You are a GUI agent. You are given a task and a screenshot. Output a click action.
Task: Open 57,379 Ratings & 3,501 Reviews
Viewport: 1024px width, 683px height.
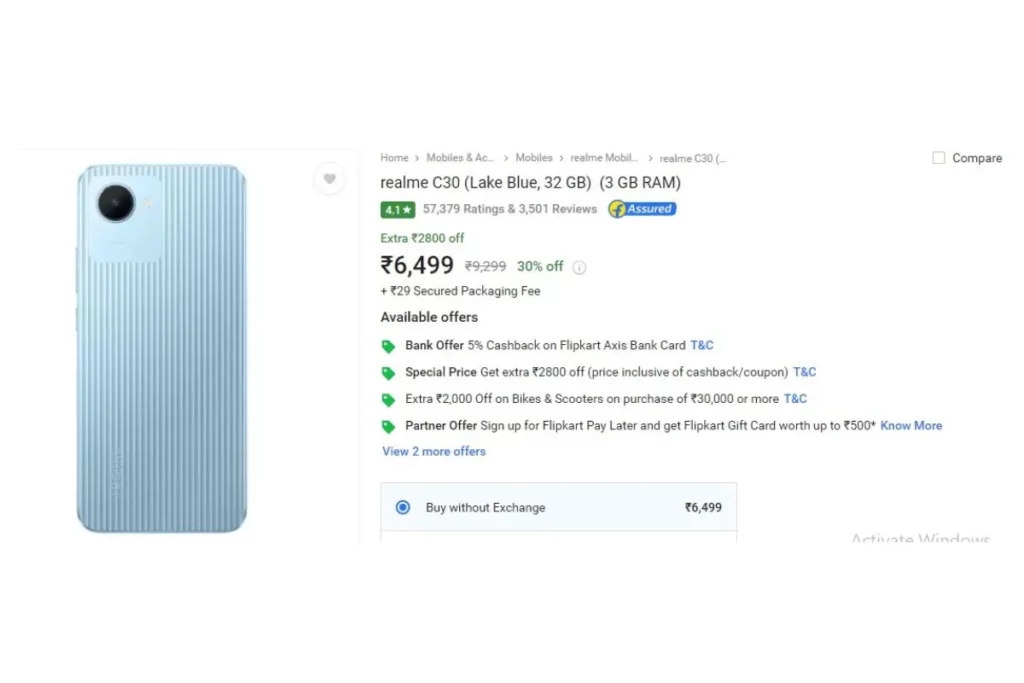click(x=510, y=209)
